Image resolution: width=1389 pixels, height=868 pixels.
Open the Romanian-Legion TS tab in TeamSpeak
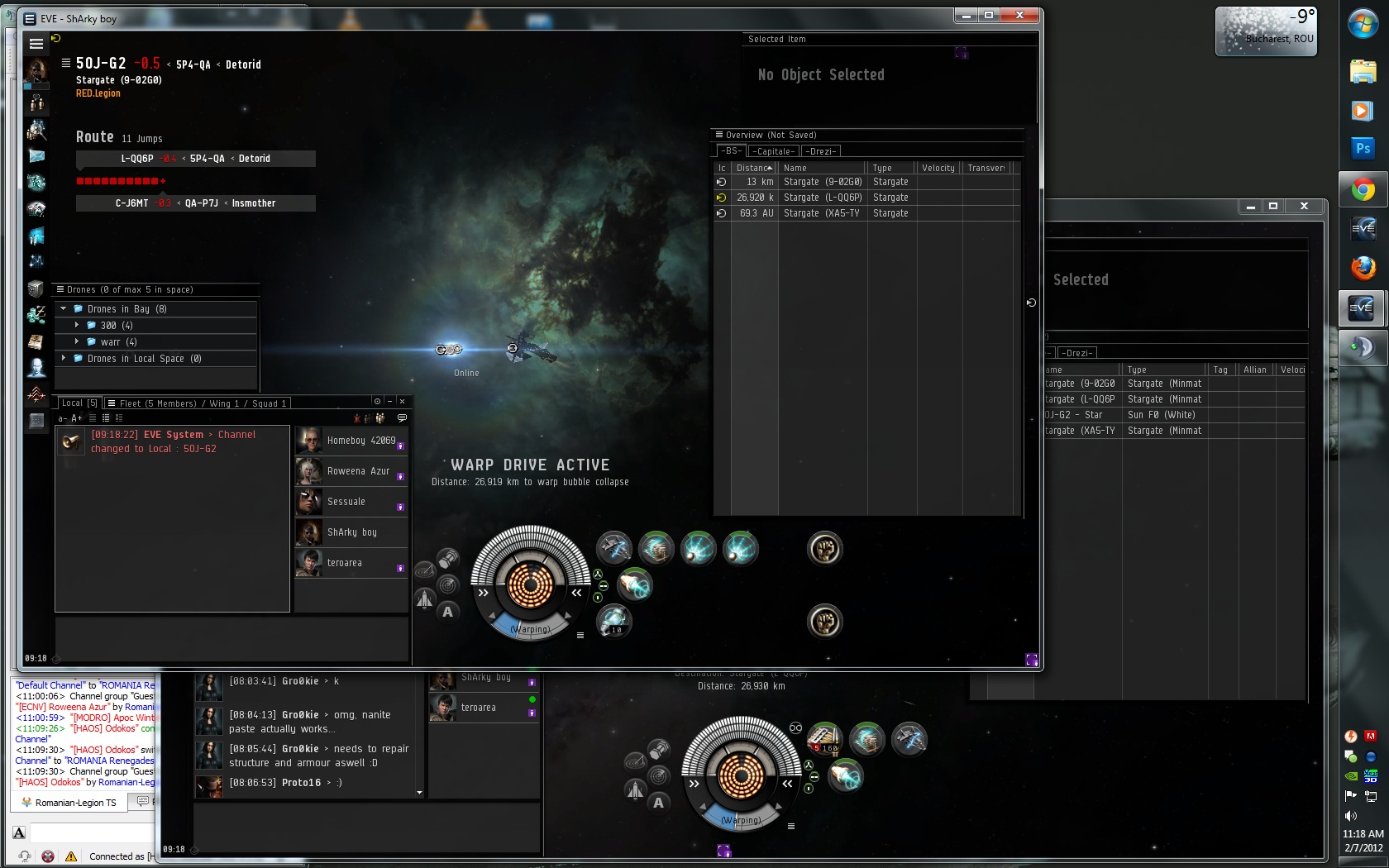click(x=69, y=803)
